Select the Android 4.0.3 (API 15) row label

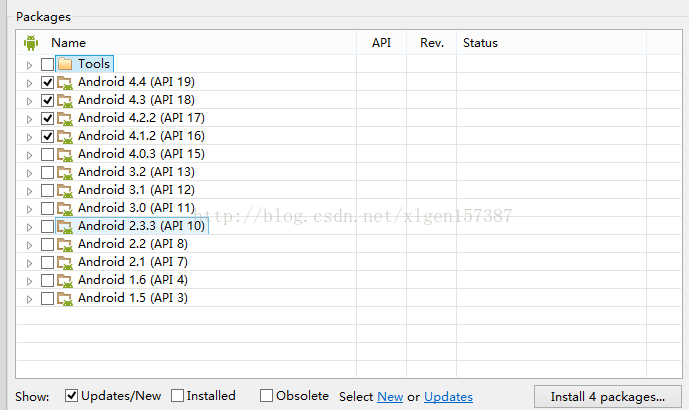click(x=141, y=154)
